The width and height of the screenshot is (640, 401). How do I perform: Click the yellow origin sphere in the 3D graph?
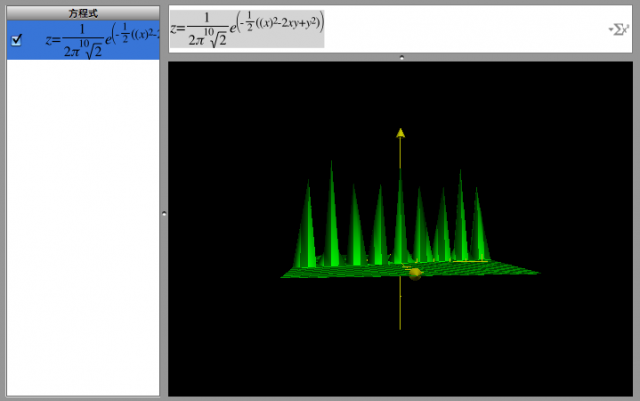click(415, 274)
